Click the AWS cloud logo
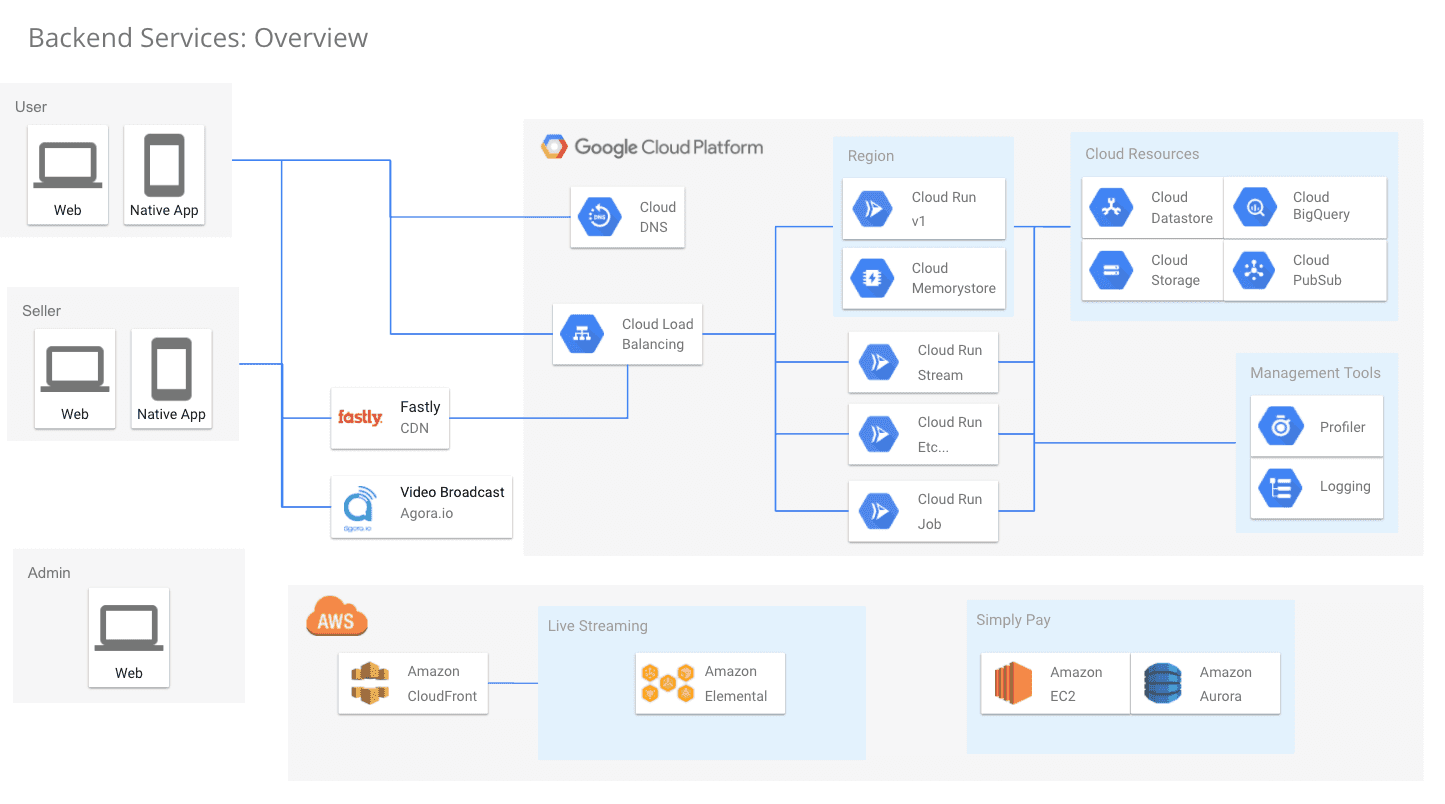 (x=337, y=617)
